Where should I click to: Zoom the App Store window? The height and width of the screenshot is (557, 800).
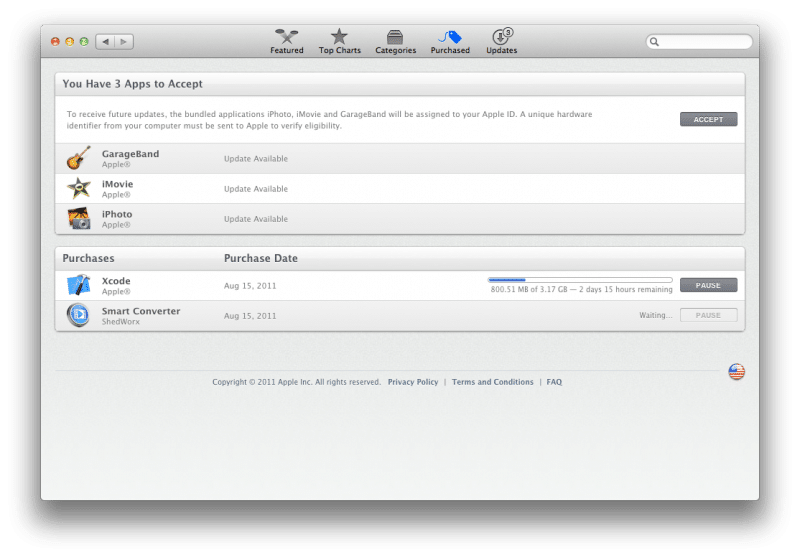click(x=84, y=42)
